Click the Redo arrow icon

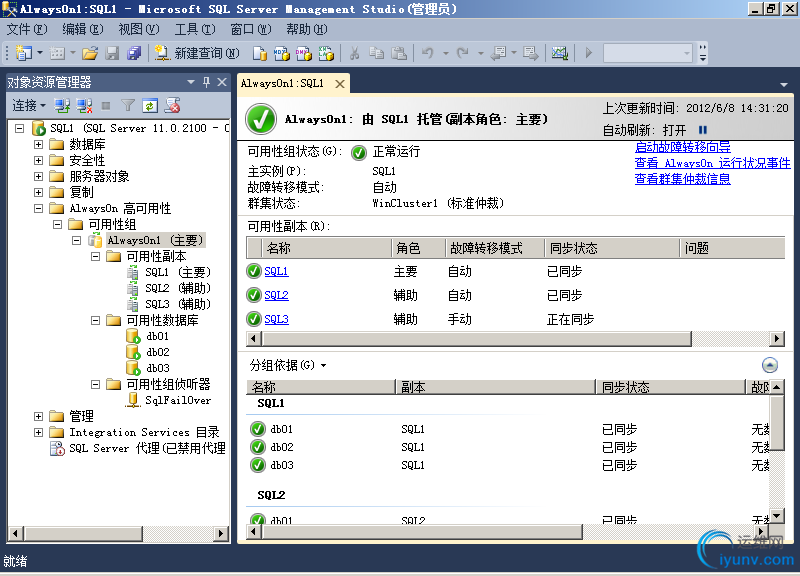point(463,53)
